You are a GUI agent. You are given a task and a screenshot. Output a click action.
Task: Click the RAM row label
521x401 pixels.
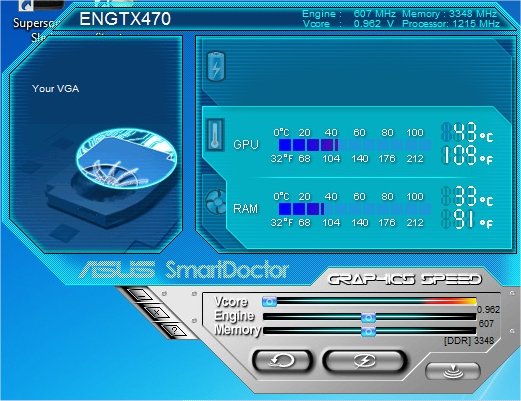(x=246, y=209)
